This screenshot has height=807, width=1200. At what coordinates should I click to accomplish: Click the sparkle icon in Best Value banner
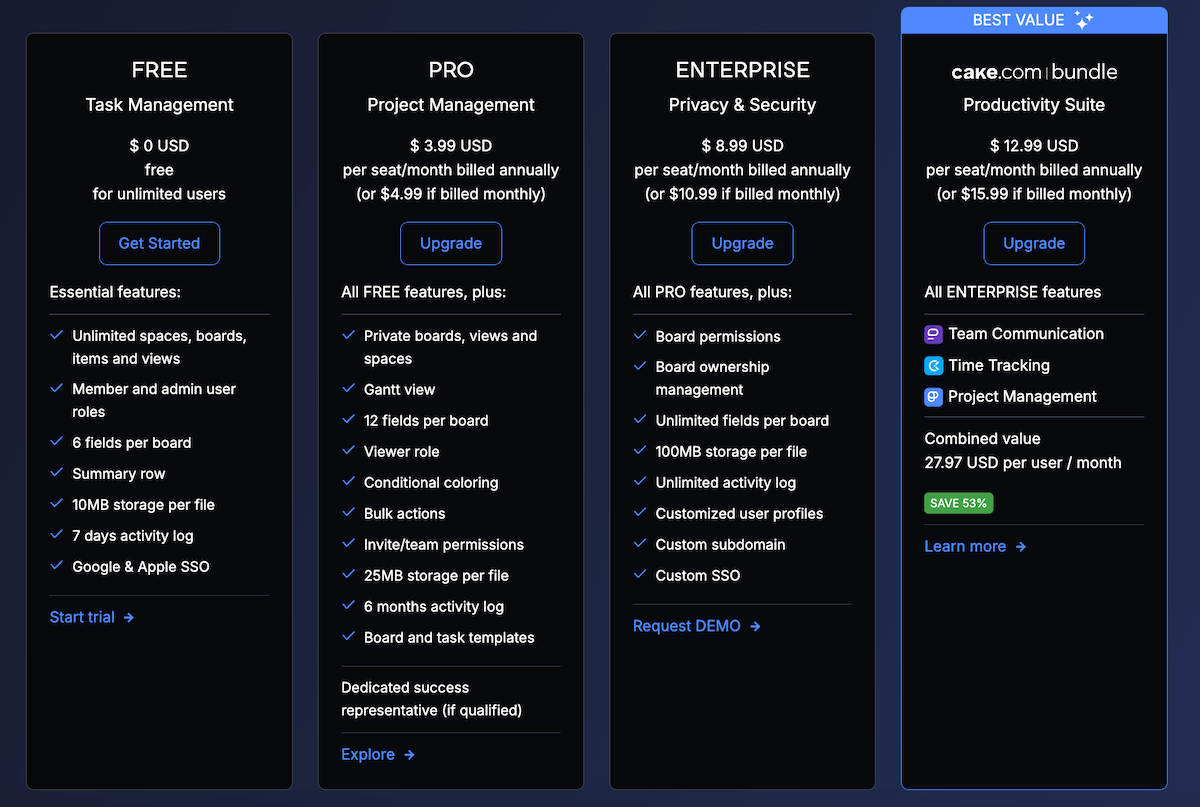(x=1083, y=20)
